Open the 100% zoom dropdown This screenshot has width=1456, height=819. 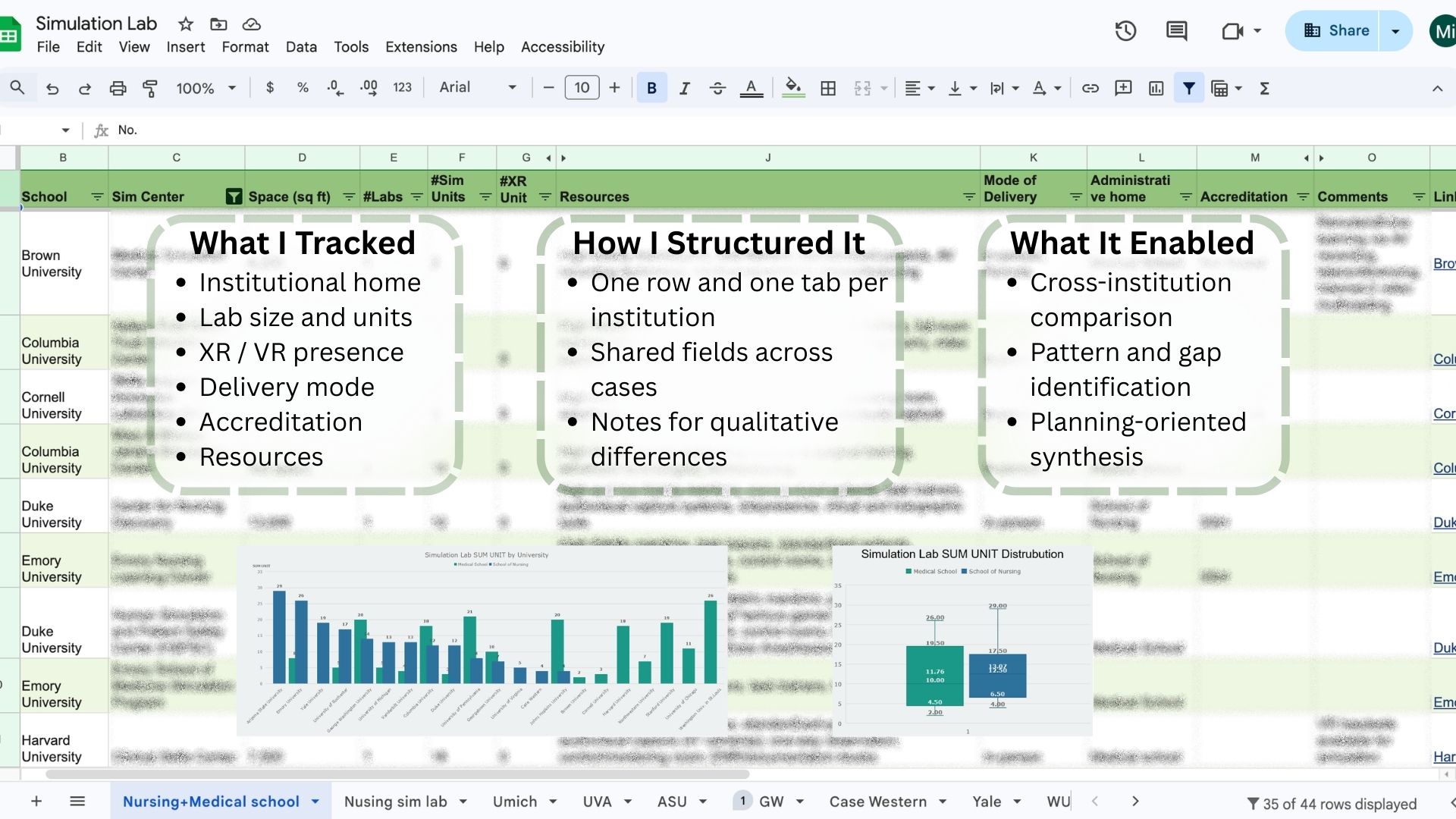[206, 88]
